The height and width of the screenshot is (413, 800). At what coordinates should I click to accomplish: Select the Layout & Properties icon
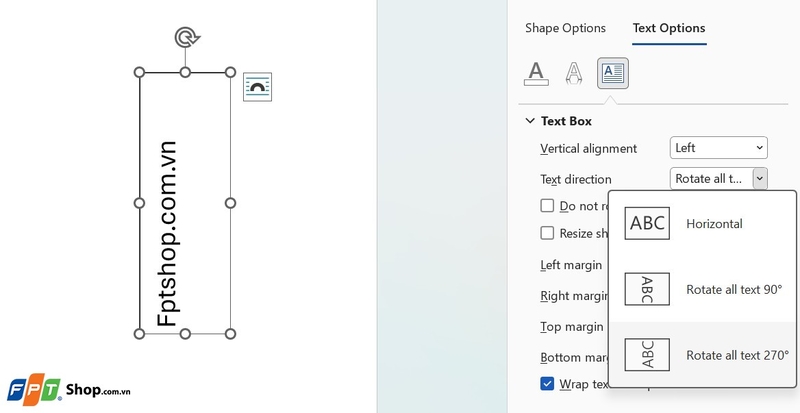pos(613,73)
